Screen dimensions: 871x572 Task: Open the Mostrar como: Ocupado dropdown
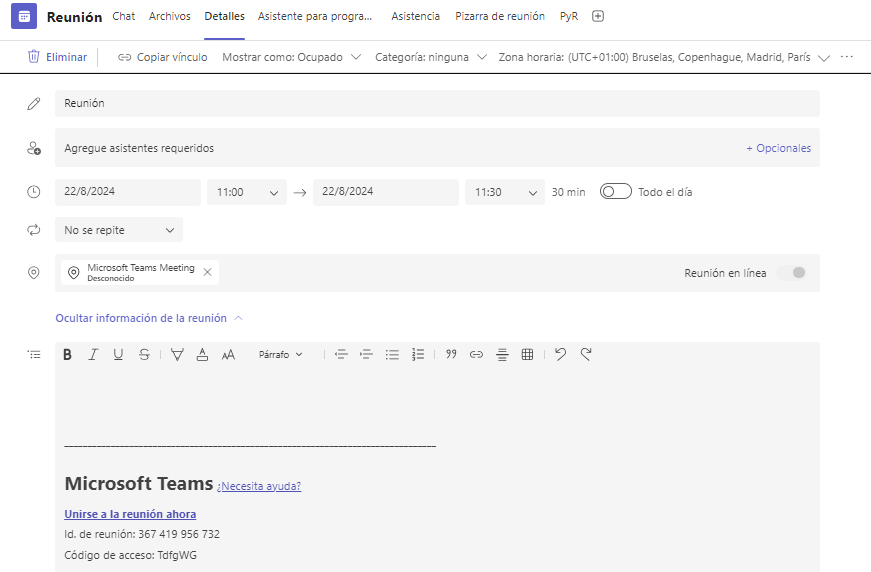(x=292, y=57)
